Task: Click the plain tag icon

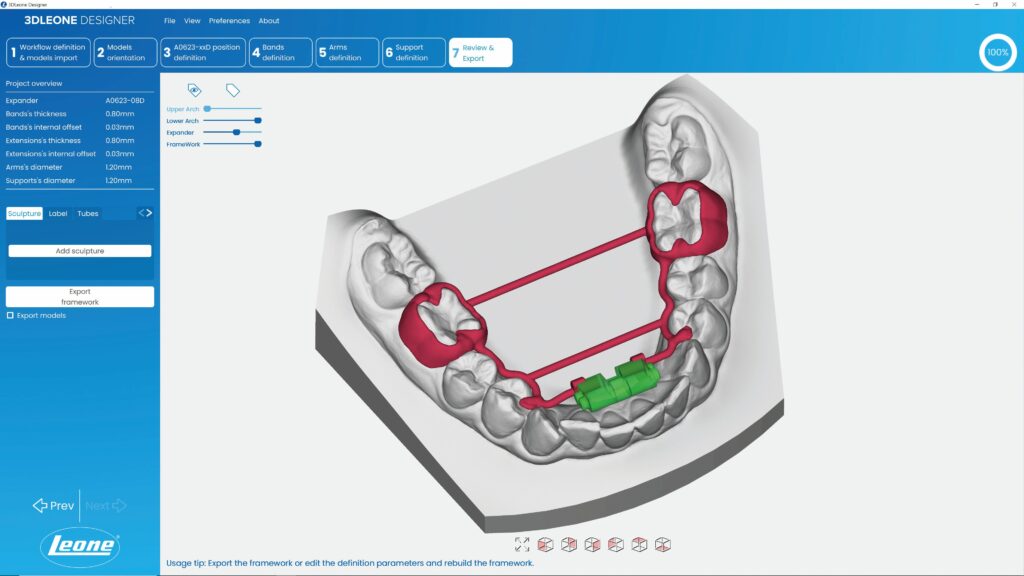Action: pyautogui.click(x=232, y=91)
